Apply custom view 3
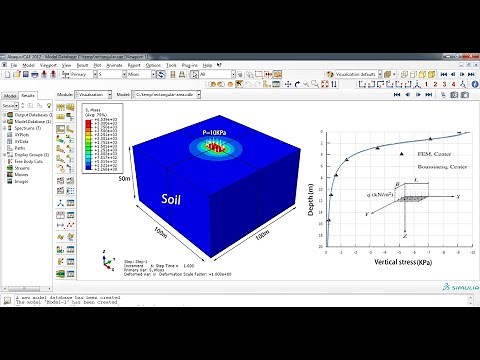The image size is (480, 360). [444, 84]
